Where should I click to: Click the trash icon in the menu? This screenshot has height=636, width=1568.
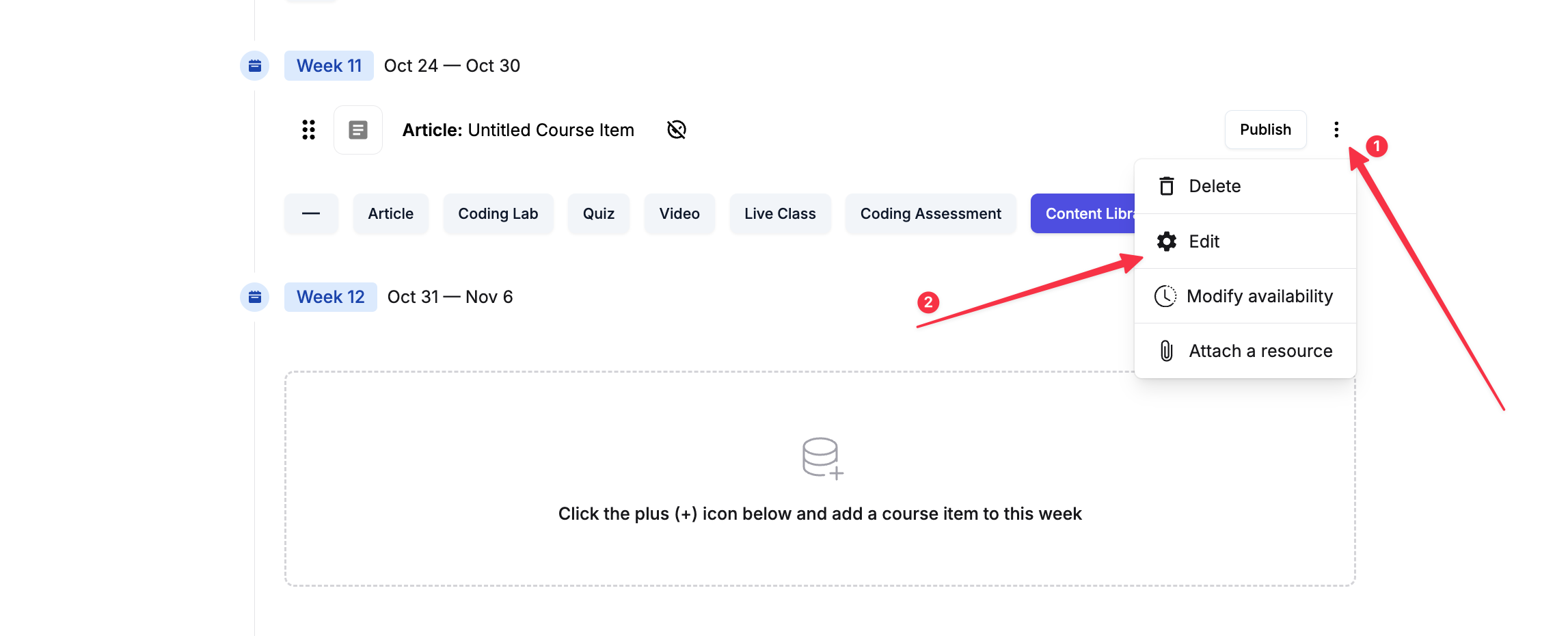coord(1167,186)
